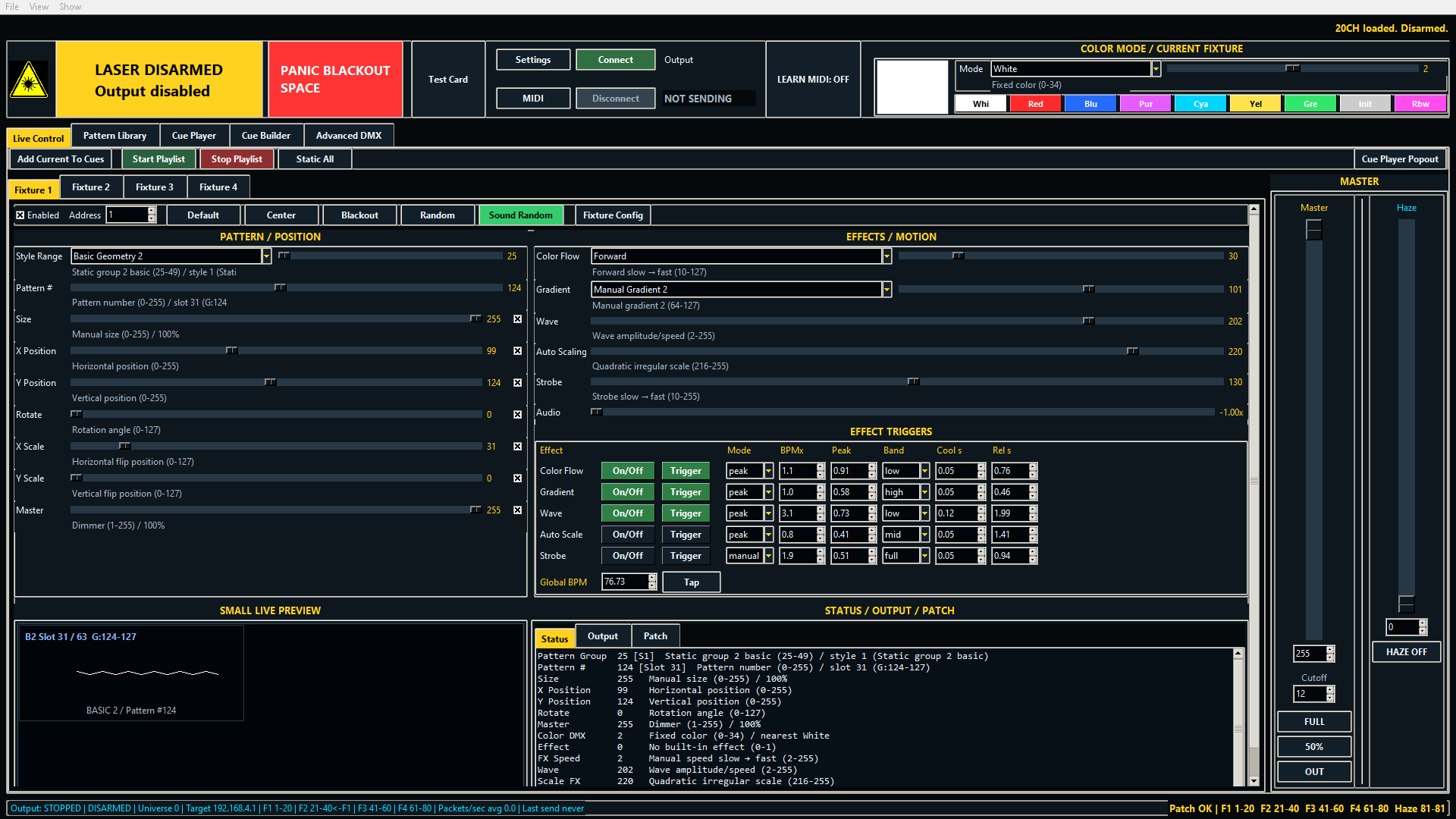The image size is (1456, 819).
Task: Set master to 50%
Action: pyautogui.click(x=1314, y=747)
